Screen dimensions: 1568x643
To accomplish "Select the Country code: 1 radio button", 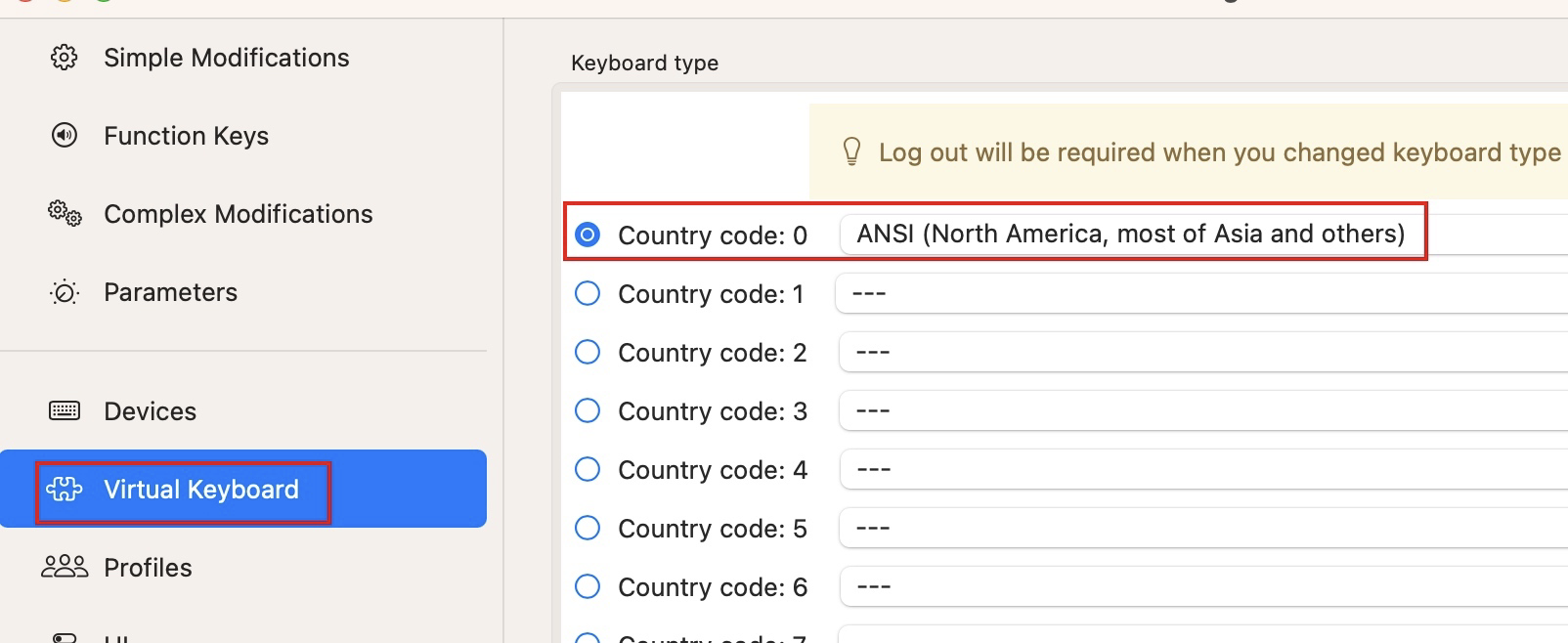I will (x=588, y=293).
